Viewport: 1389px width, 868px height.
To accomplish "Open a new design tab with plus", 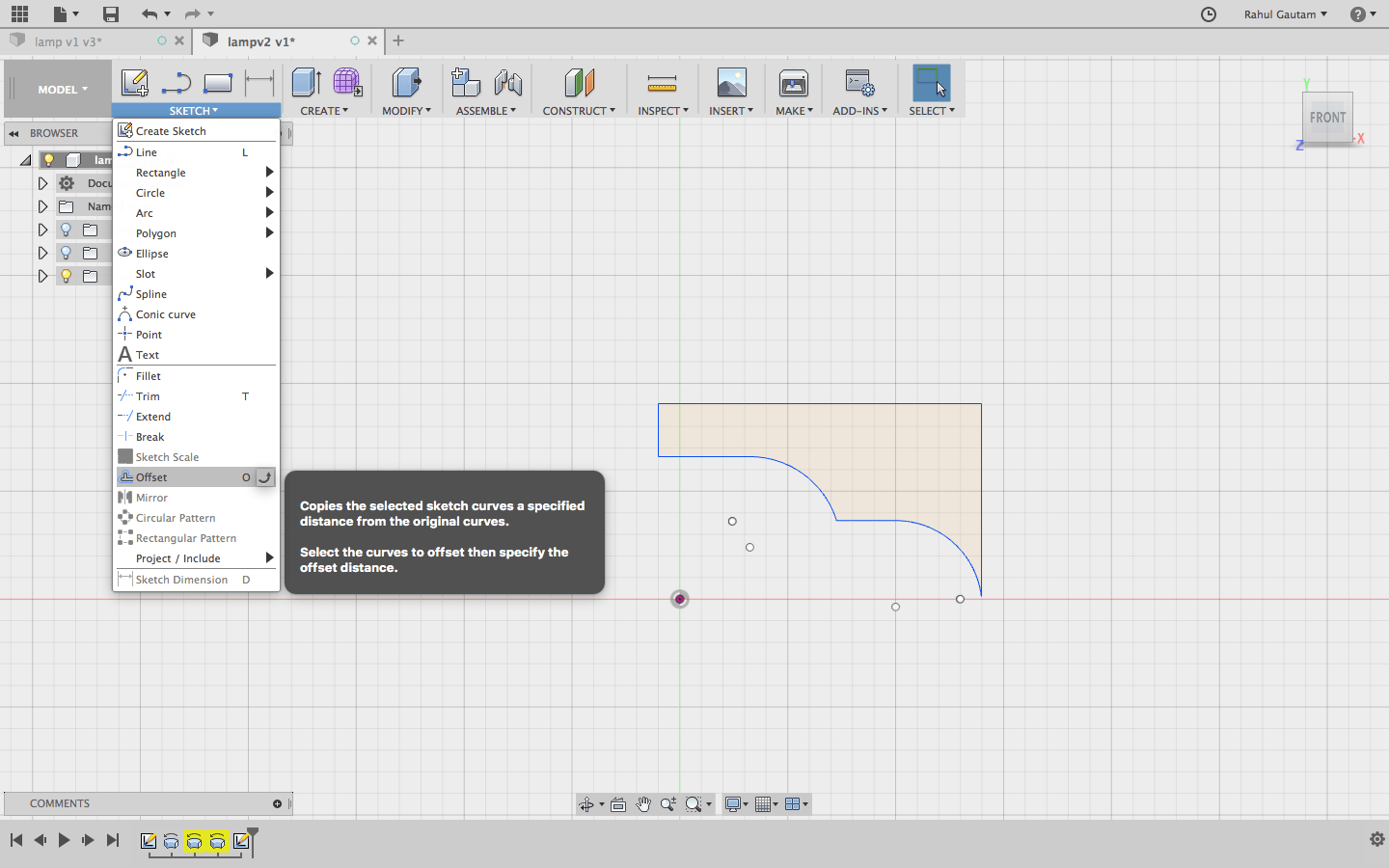I will [x=398, y=41].
